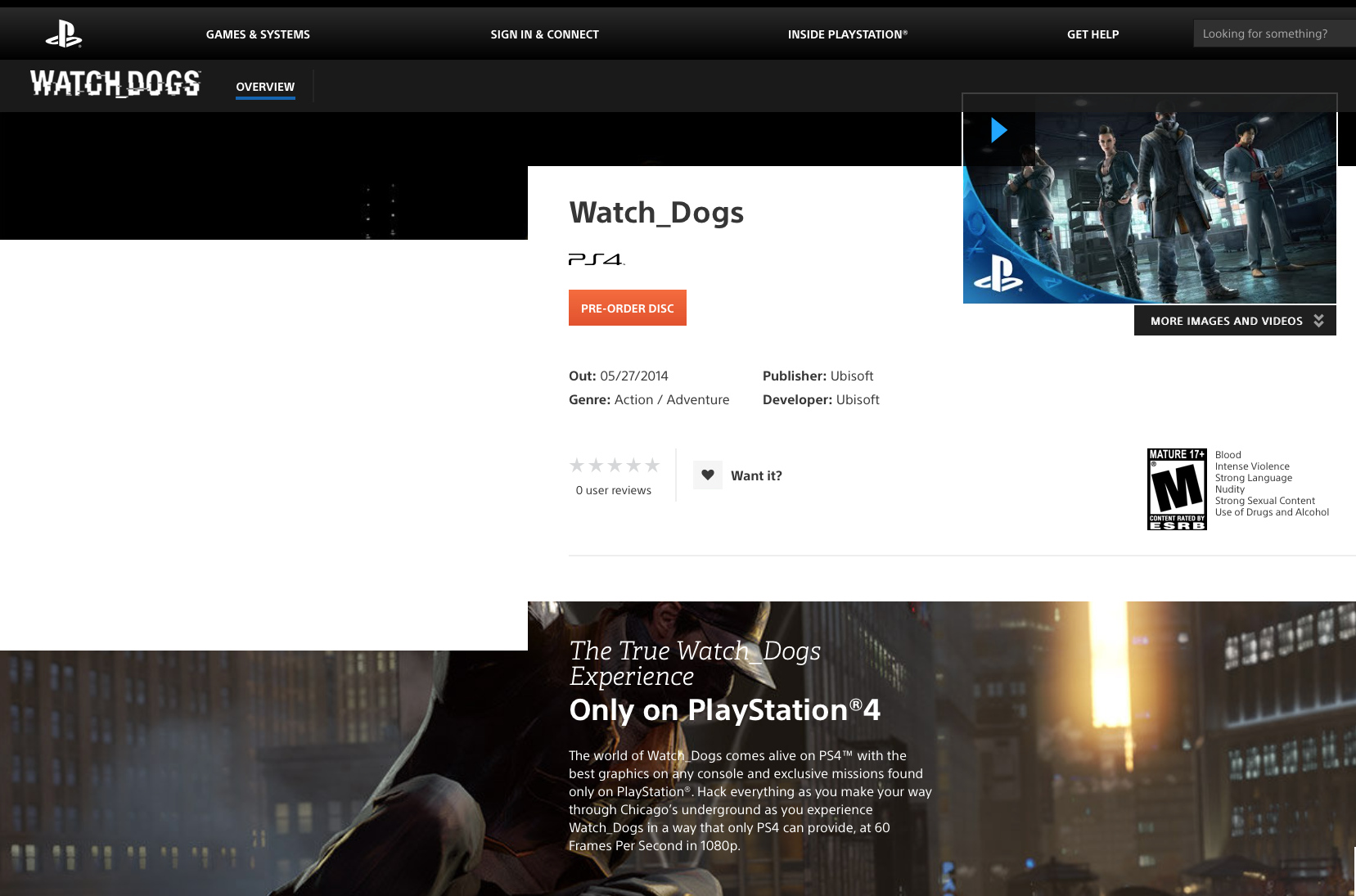The image size is (1356, 896).
Task: Click the 'Want it?' label
Action: 756,475
